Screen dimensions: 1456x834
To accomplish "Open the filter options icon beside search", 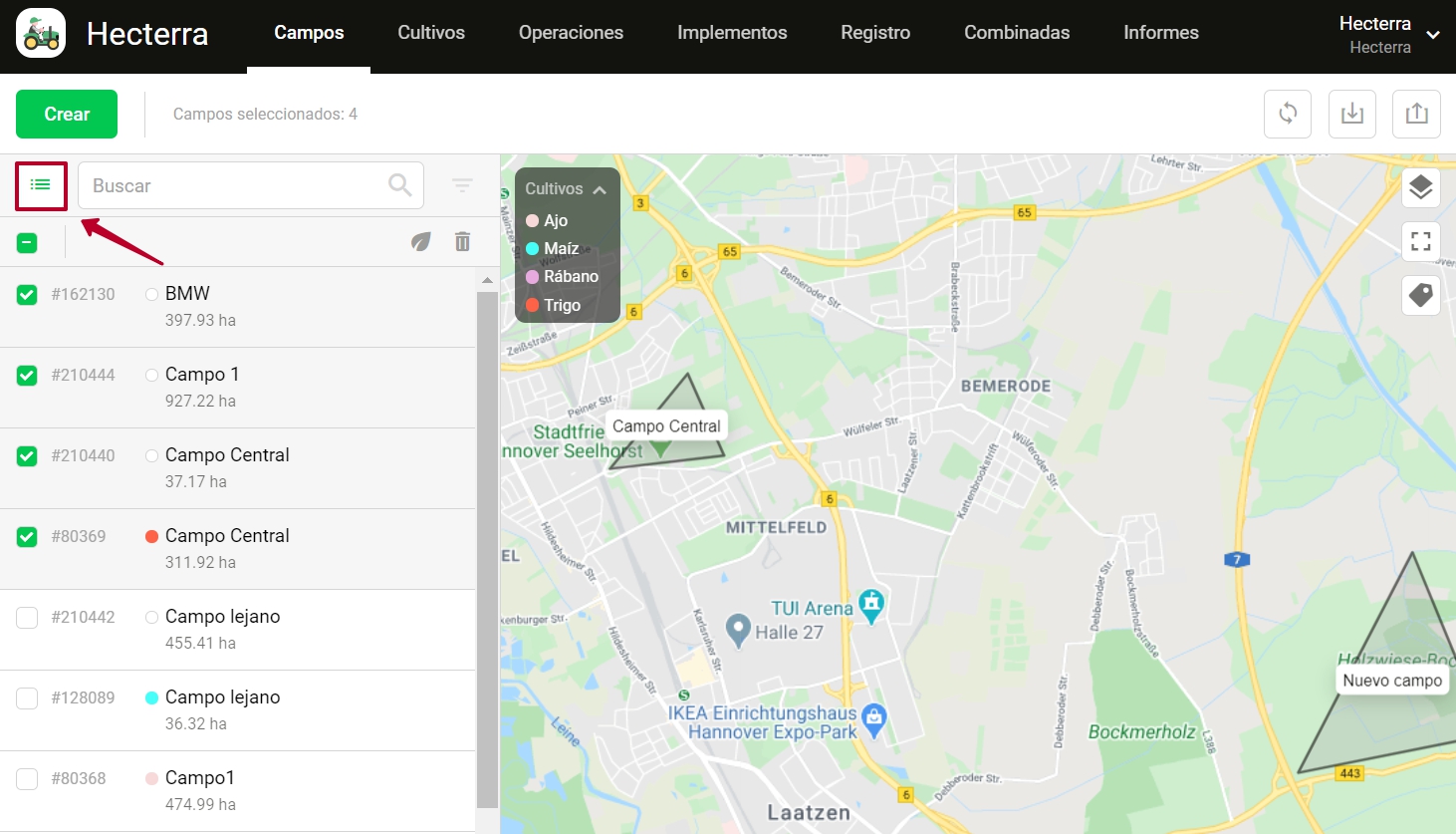I will pyautogui.click(x=462, y=185).
